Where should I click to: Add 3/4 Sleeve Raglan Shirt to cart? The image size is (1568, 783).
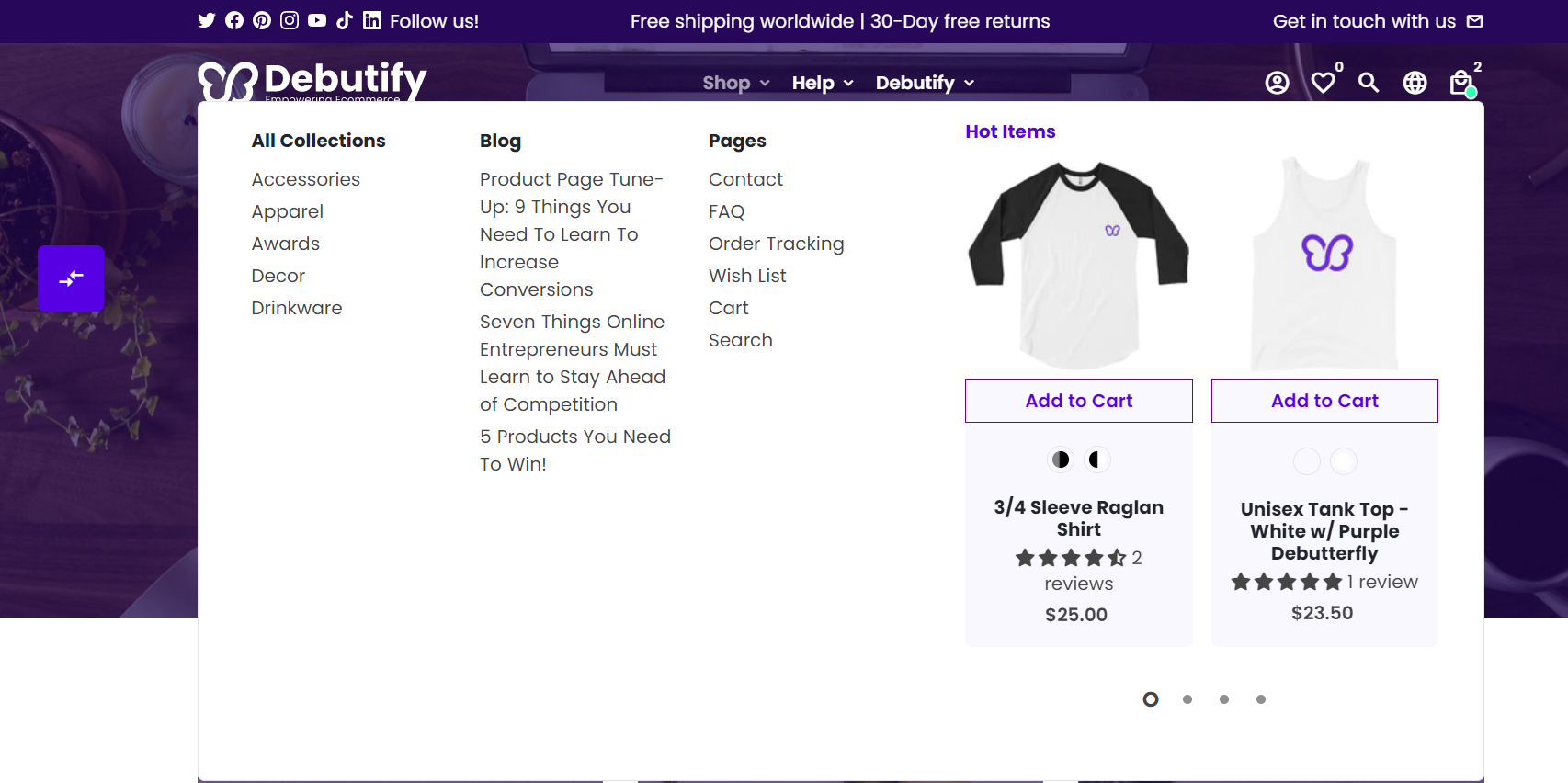pos(1078,401)
